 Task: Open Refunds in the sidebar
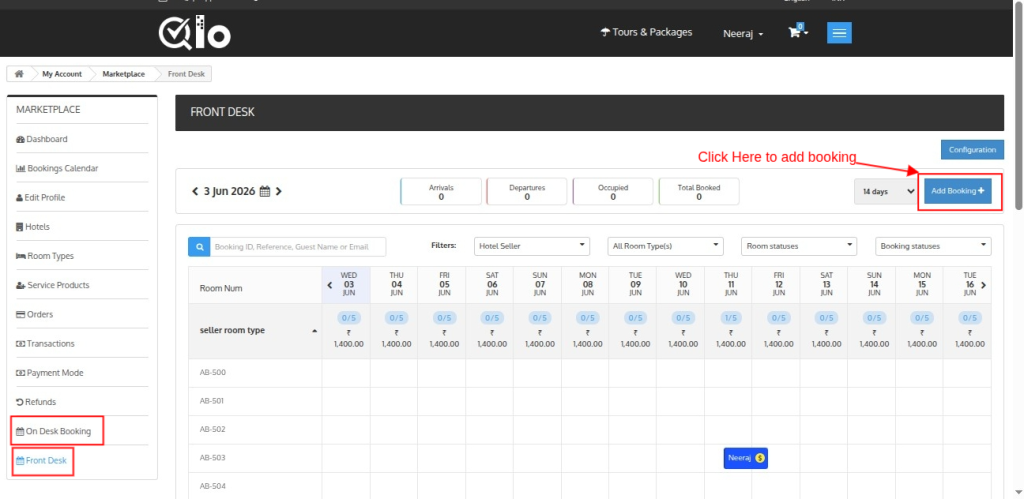(36, 402)
